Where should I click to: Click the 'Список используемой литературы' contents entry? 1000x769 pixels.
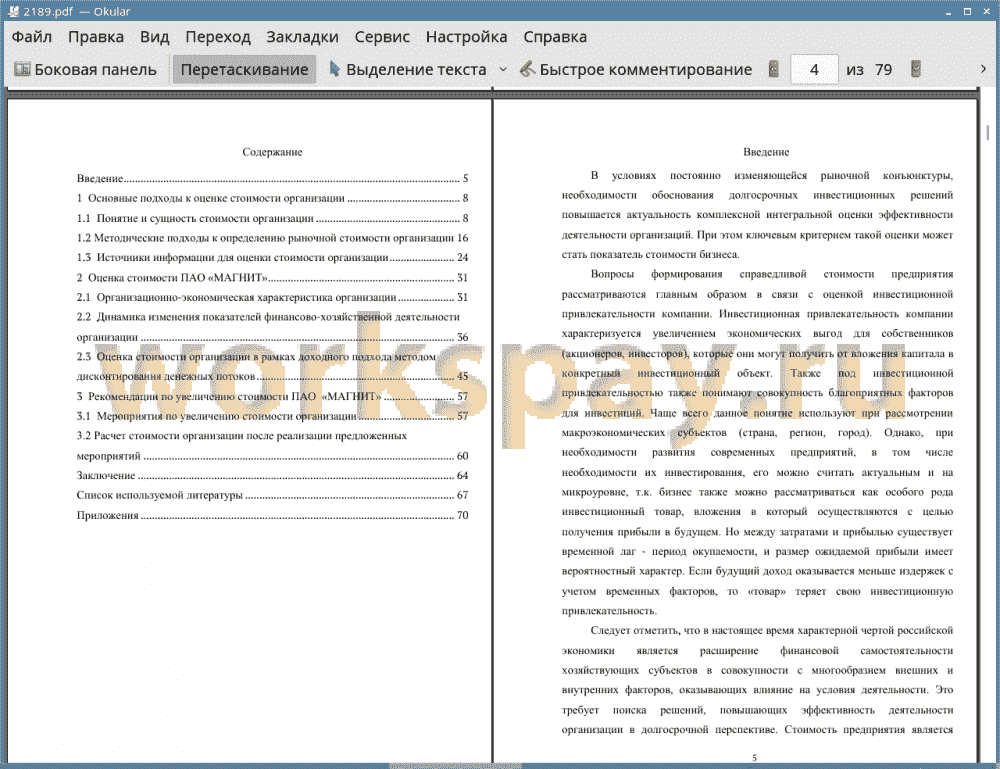click(x=272, y=495)
